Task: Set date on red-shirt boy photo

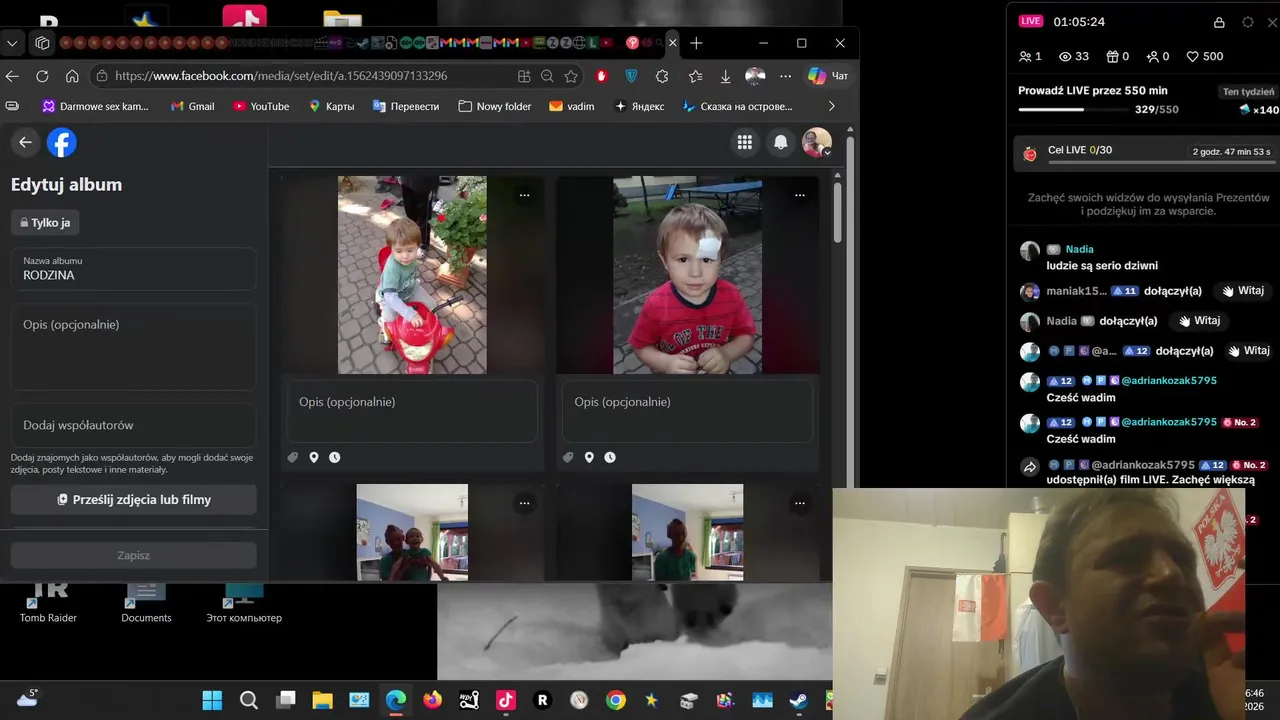Action: click(610, 457)
